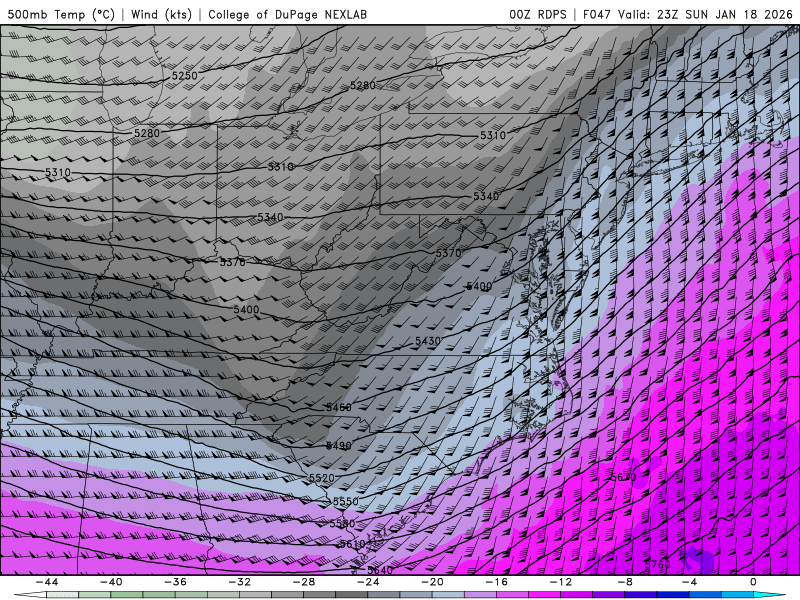Click the -20 temperature scale label

pyautogui.click(x=433, y=582)
